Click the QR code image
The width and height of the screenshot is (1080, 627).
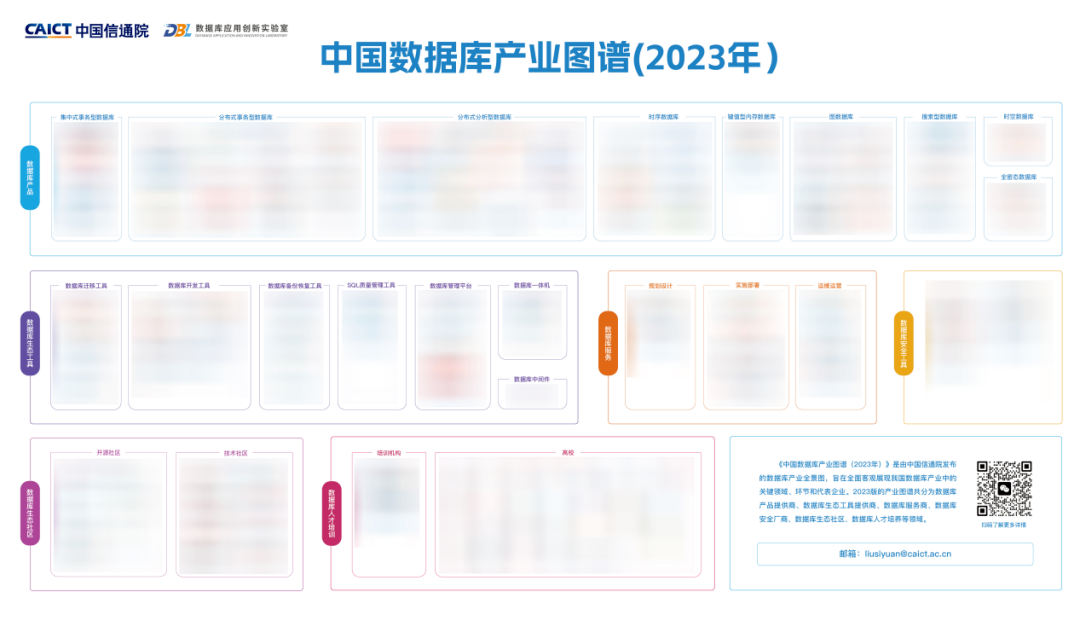(1004, 489)
